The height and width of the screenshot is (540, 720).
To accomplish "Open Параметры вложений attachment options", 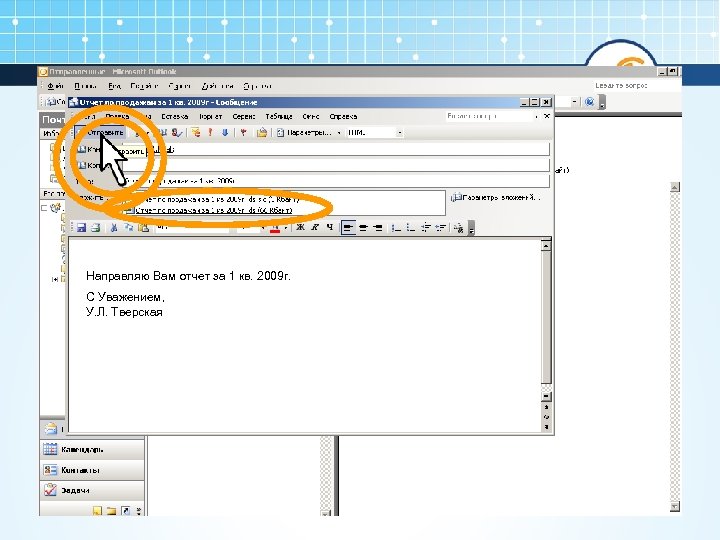I will 495,197.
